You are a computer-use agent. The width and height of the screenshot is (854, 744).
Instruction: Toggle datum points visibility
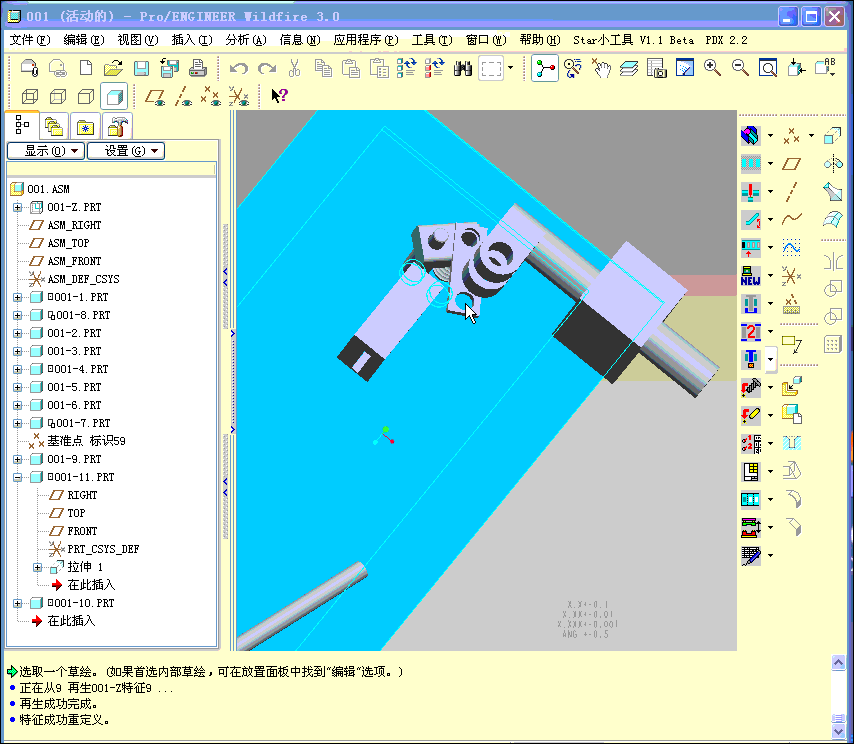click(211, 97)
